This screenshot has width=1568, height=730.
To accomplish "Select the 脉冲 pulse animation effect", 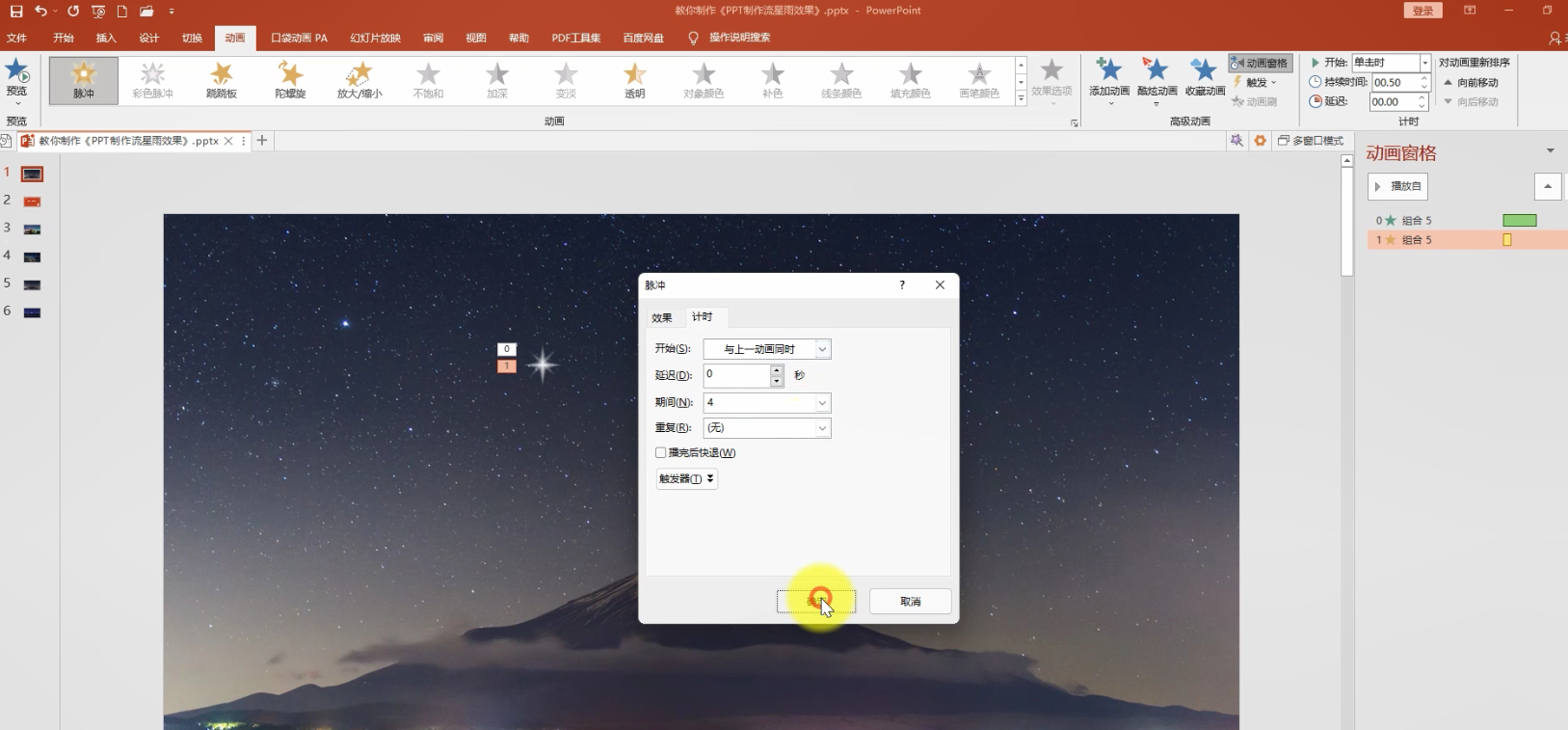I will click(x=84, y=80).
